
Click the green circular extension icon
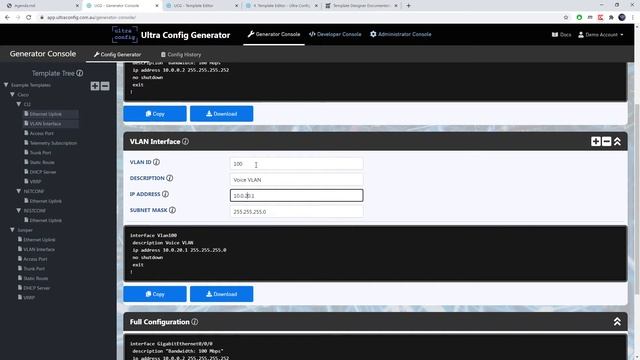point(579,18)
